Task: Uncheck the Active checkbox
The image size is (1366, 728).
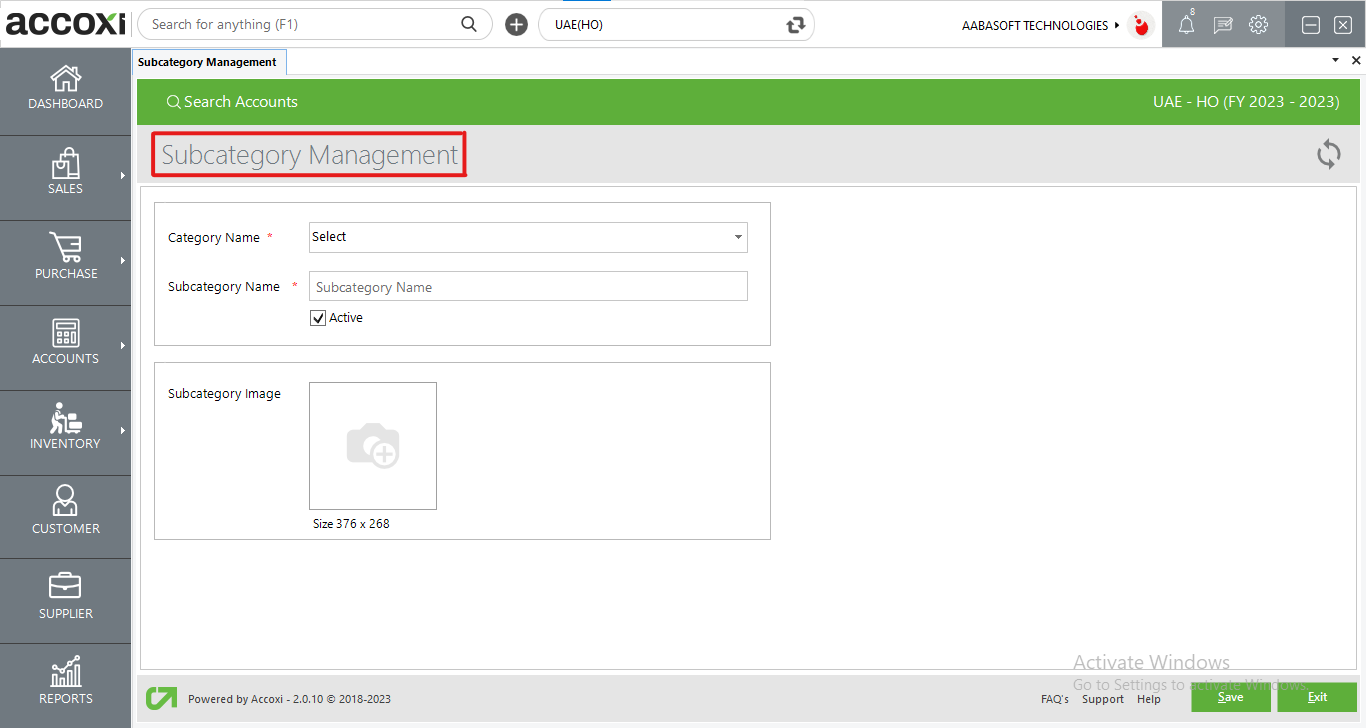Action: pos(318,317)
